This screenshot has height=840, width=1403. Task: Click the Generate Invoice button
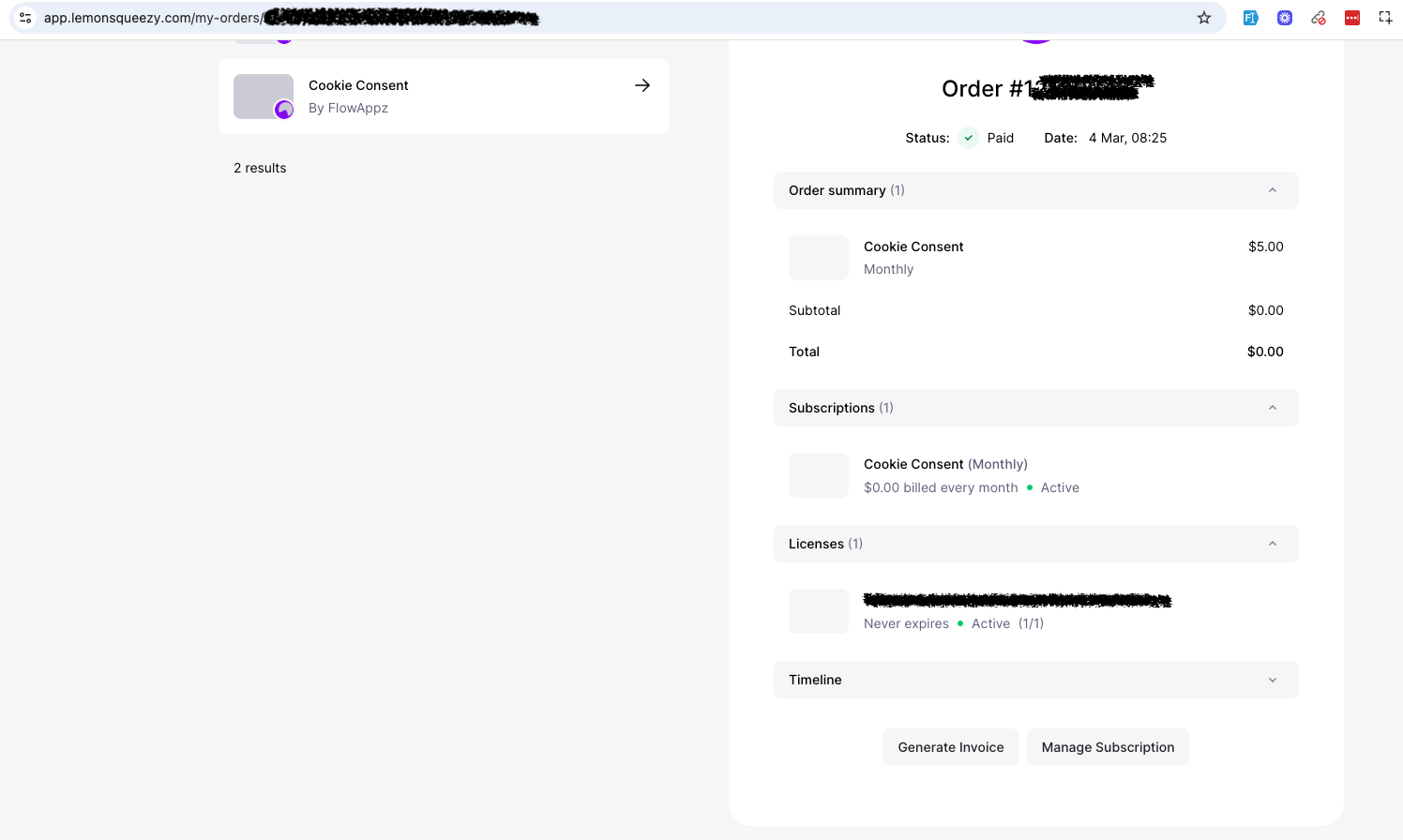pyautogui.click(x=950, y=747)
